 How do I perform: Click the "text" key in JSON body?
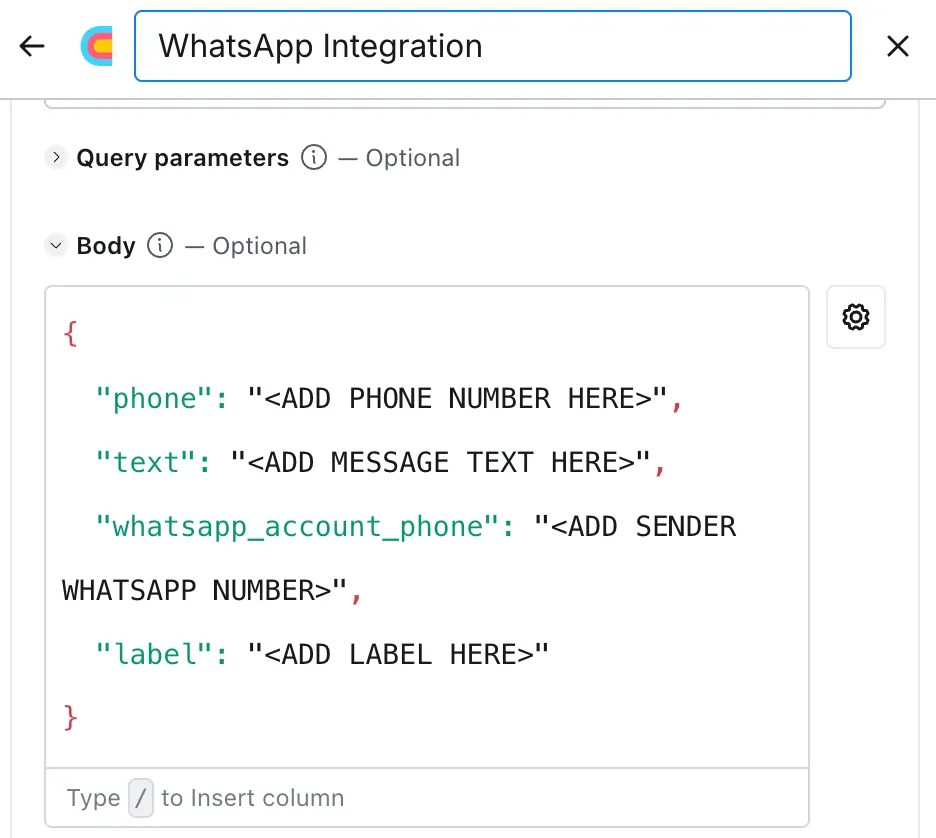click(146, 463)
